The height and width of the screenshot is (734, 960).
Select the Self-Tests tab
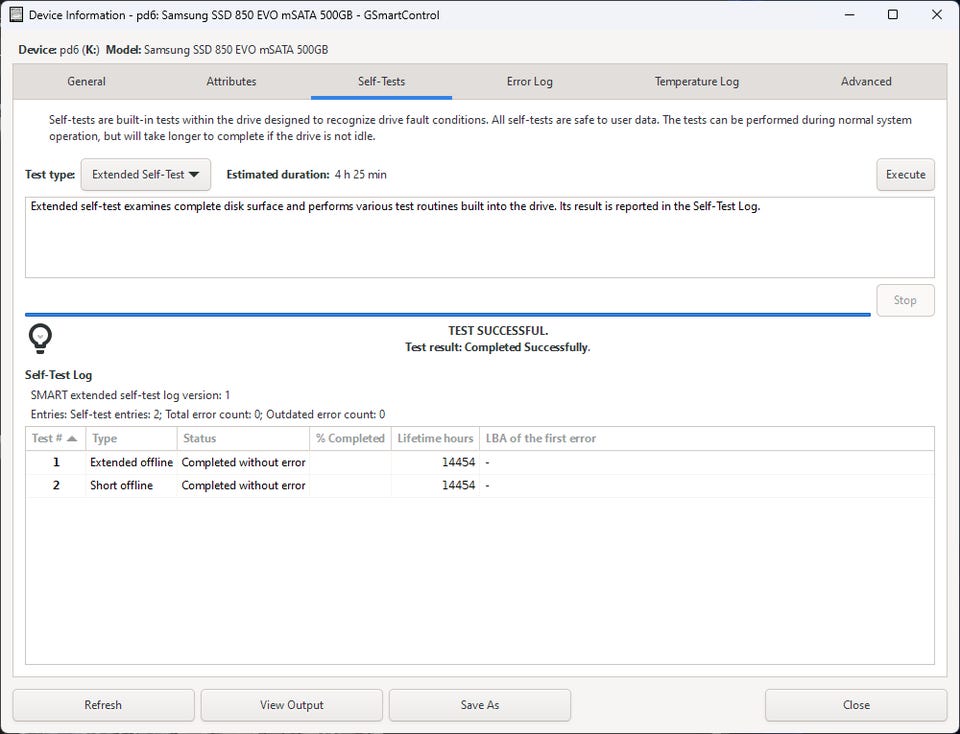click(381, 81)
